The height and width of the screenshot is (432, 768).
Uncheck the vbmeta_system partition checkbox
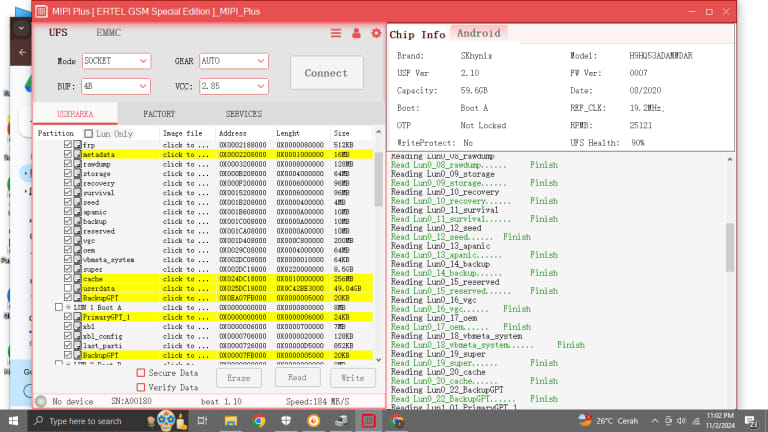pyautogui.click(x=68, y=260)
